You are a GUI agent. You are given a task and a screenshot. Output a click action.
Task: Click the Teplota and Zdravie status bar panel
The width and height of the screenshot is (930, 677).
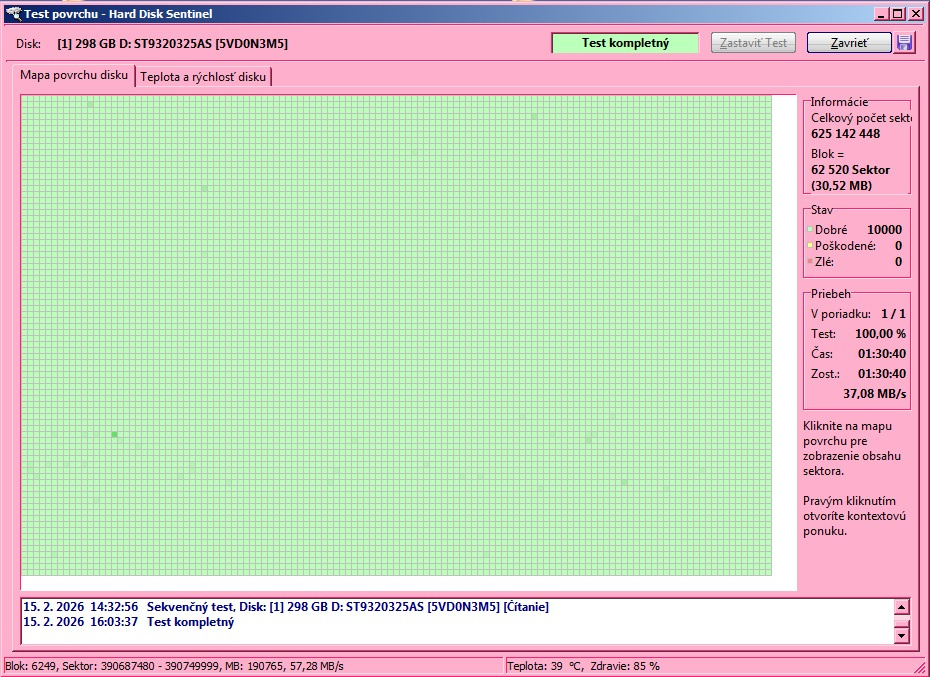[x=583, y=666]
